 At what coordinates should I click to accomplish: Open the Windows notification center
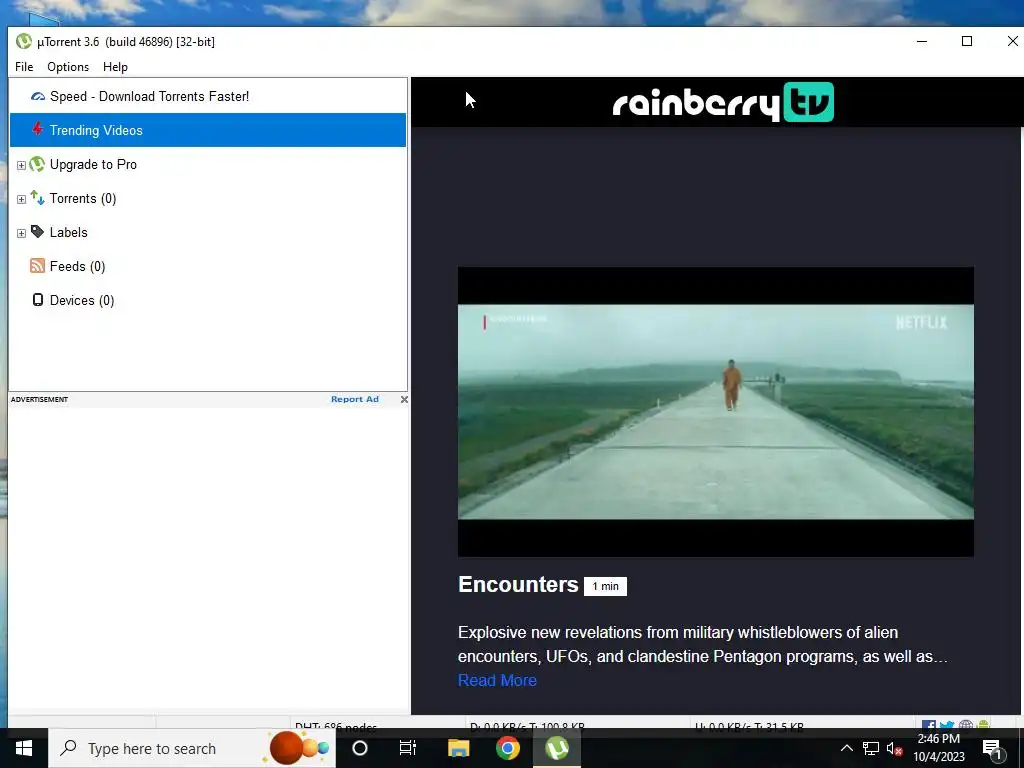point(993,748)
